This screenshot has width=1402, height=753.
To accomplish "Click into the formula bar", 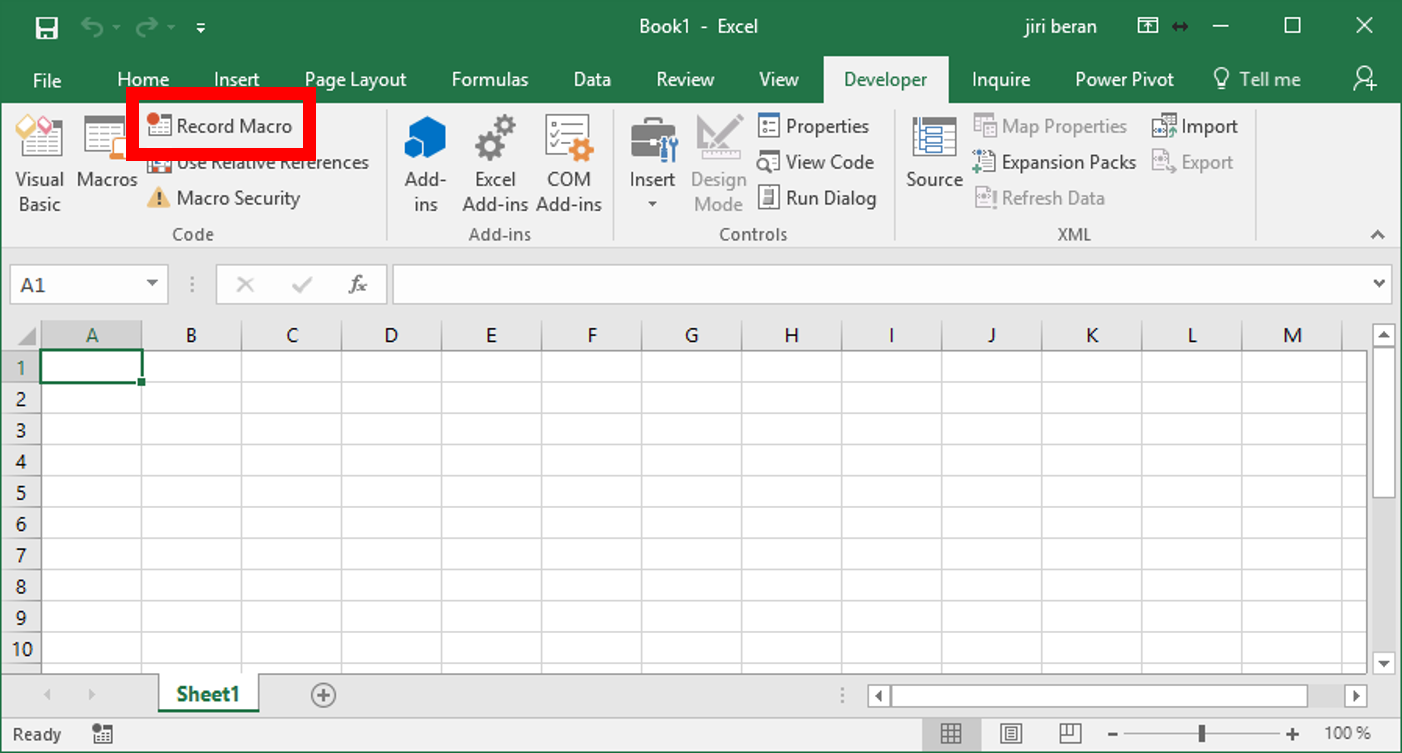I will point(880,285).
